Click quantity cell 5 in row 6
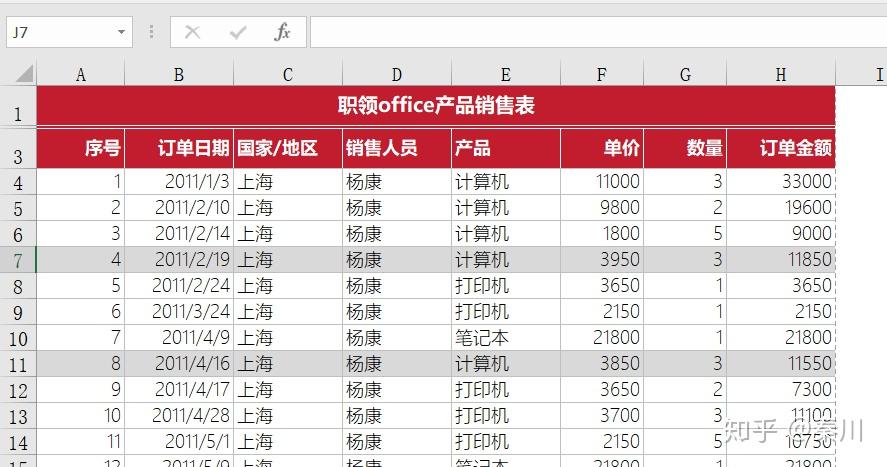The image size is (887, 467). (685, 234)
